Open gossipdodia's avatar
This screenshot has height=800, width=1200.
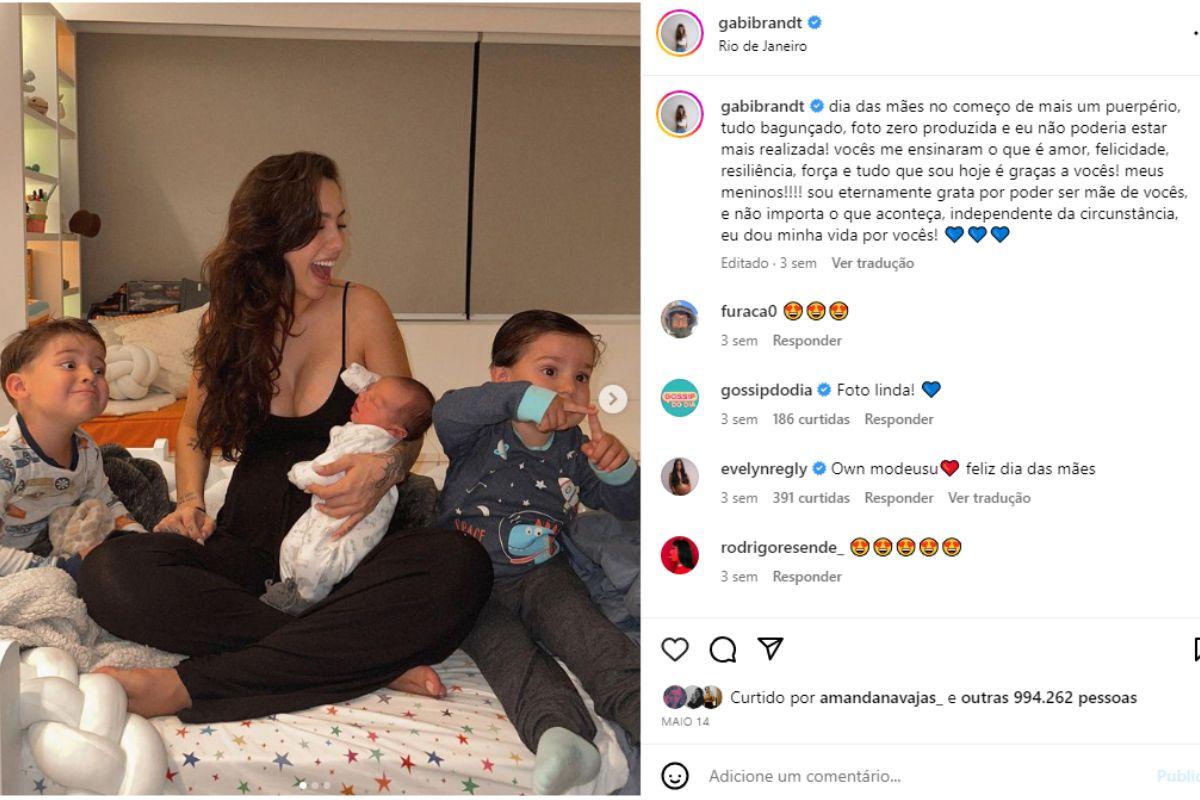[680, 398]
